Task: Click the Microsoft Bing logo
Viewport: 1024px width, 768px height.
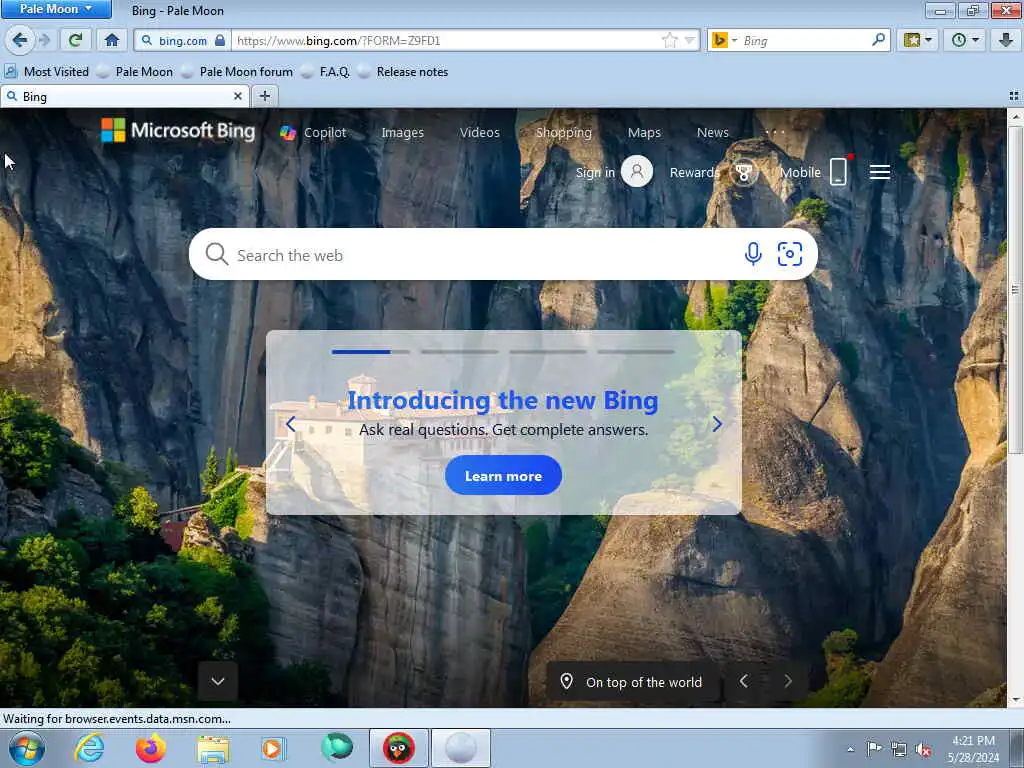Action: (178, 131)
